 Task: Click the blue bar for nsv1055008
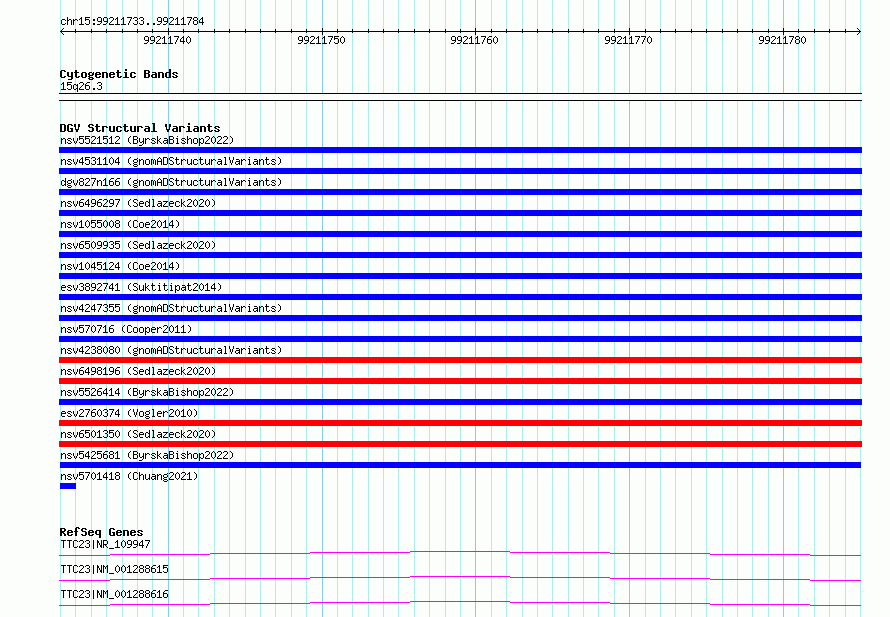pos(460,234)
